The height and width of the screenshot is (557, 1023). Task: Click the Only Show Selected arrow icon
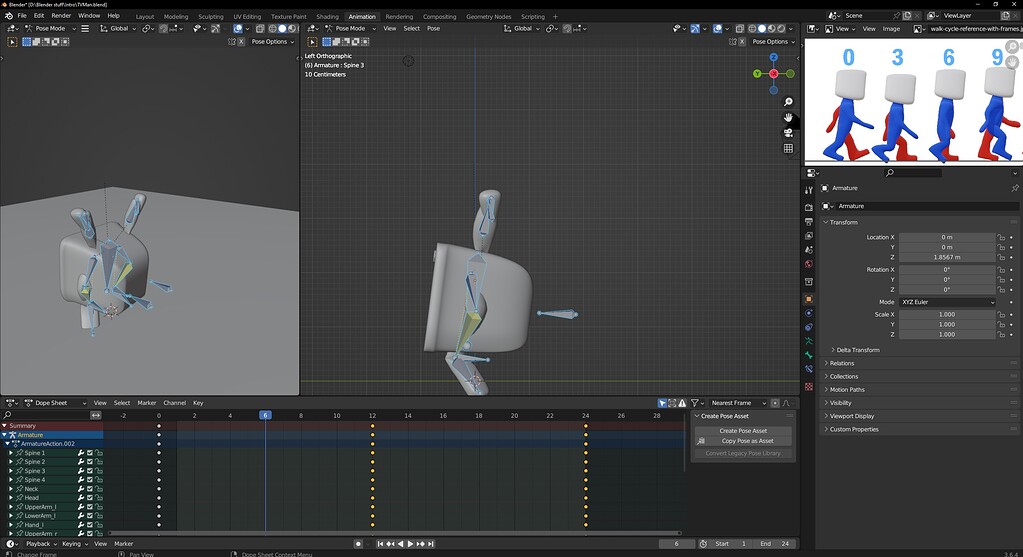tap(662, 403)
